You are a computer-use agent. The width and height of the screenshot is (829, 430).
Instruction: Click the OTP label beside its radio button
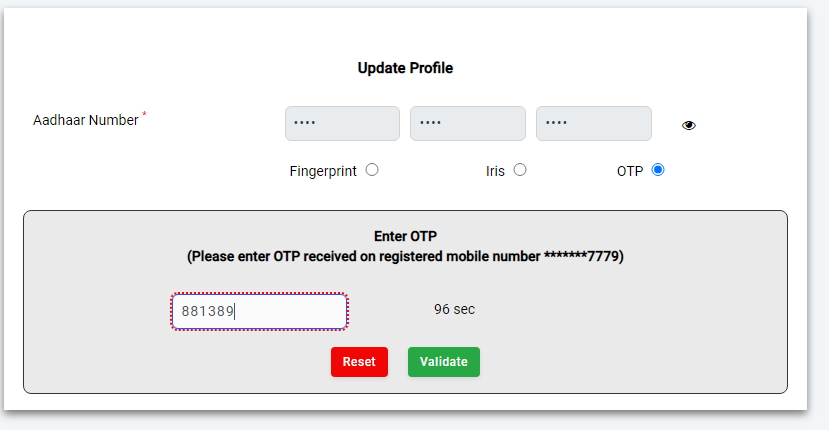pos(630,171)
